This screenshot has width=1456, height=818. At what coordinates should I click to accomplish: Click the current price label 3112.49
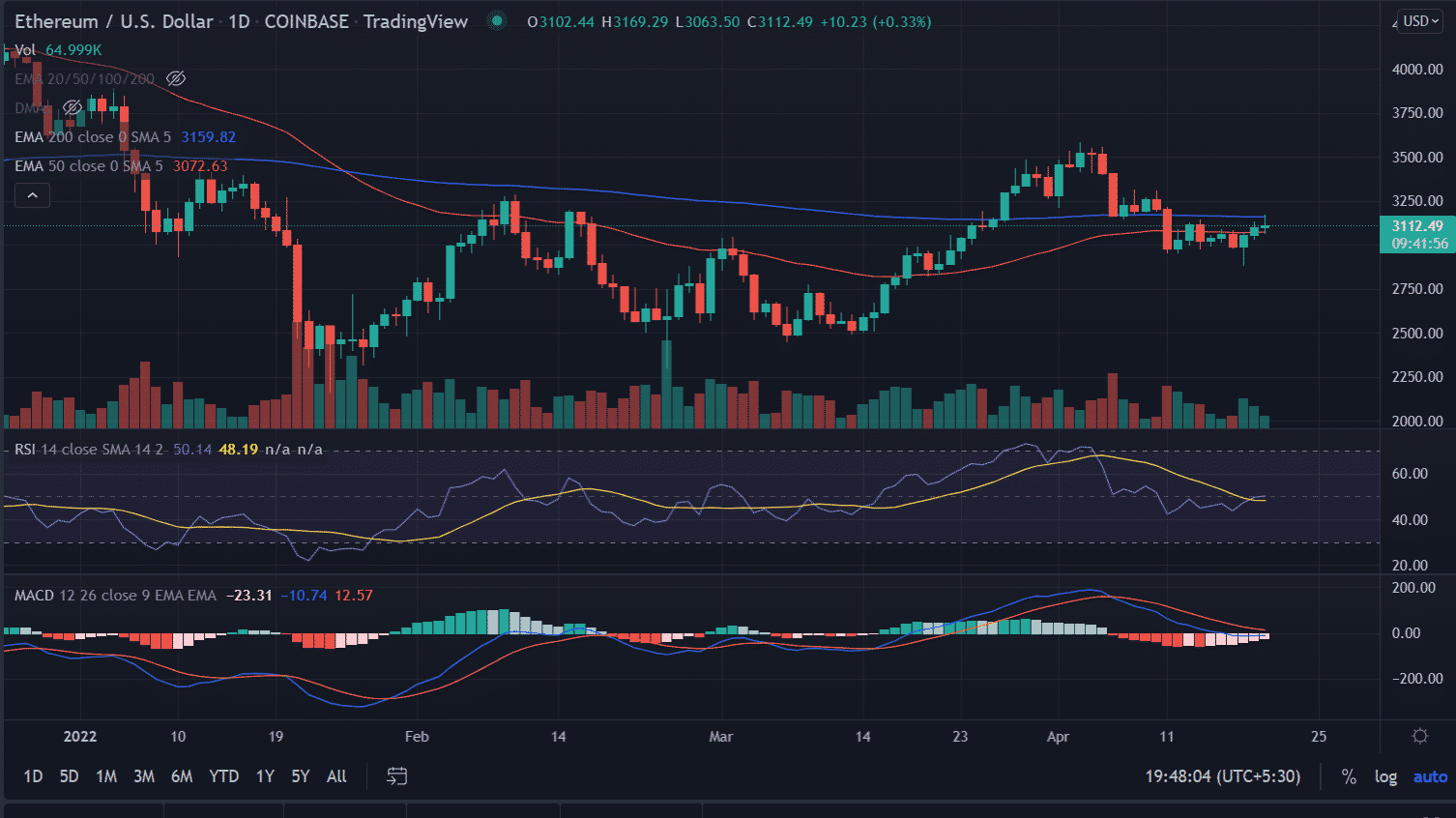click(x=1416, y=226)
